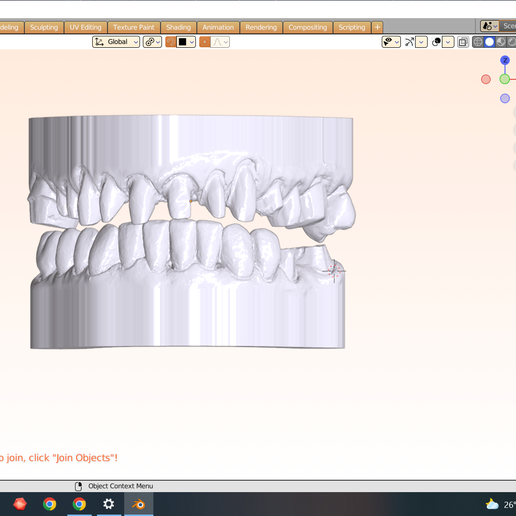Screen dimensions: 516x516
Task: Click the Object Context Menu mouse icon
Action: [78, 486]
